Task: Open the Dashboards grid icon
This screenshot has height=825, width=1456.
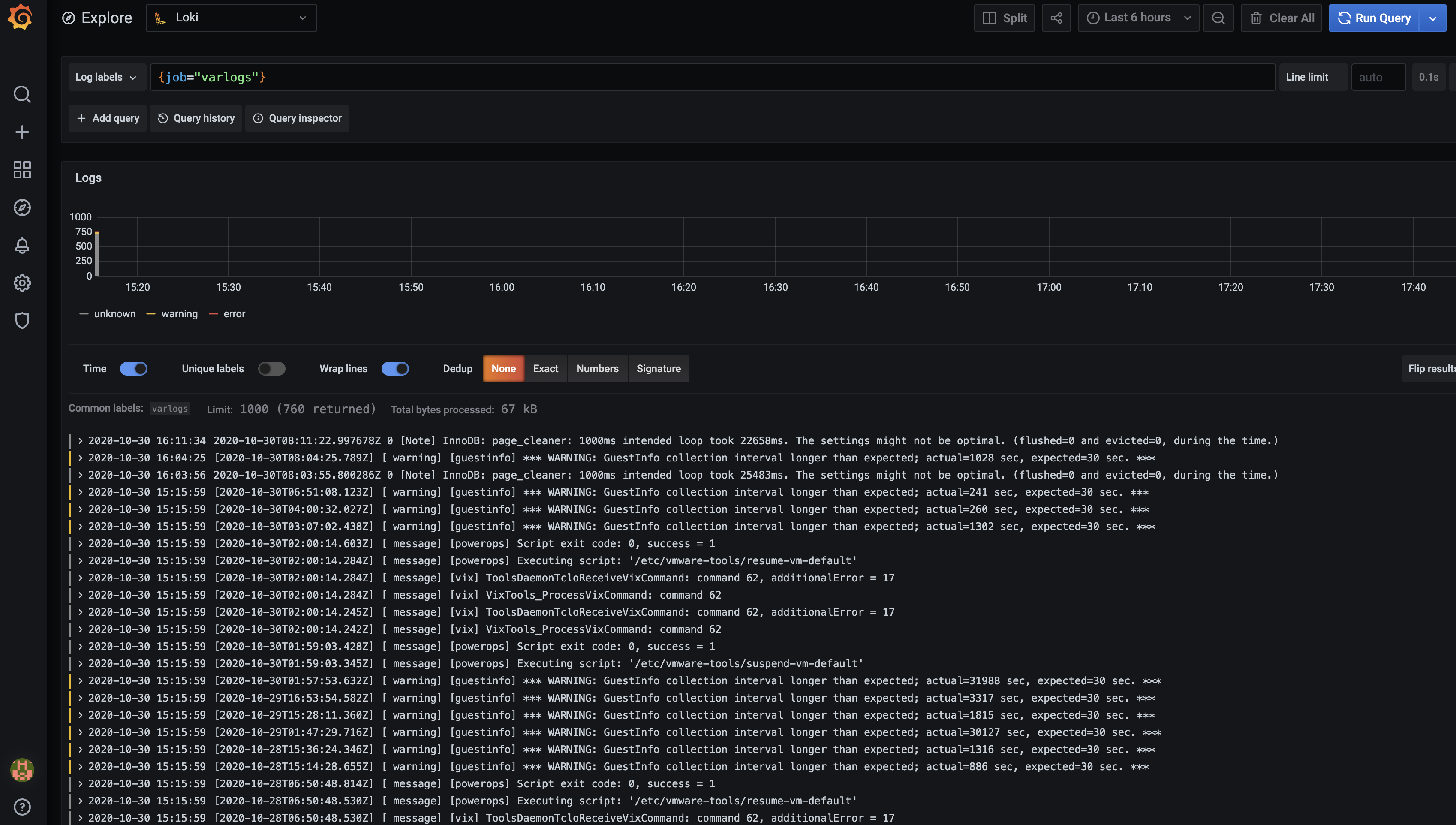Action: [x=22, y=169]
